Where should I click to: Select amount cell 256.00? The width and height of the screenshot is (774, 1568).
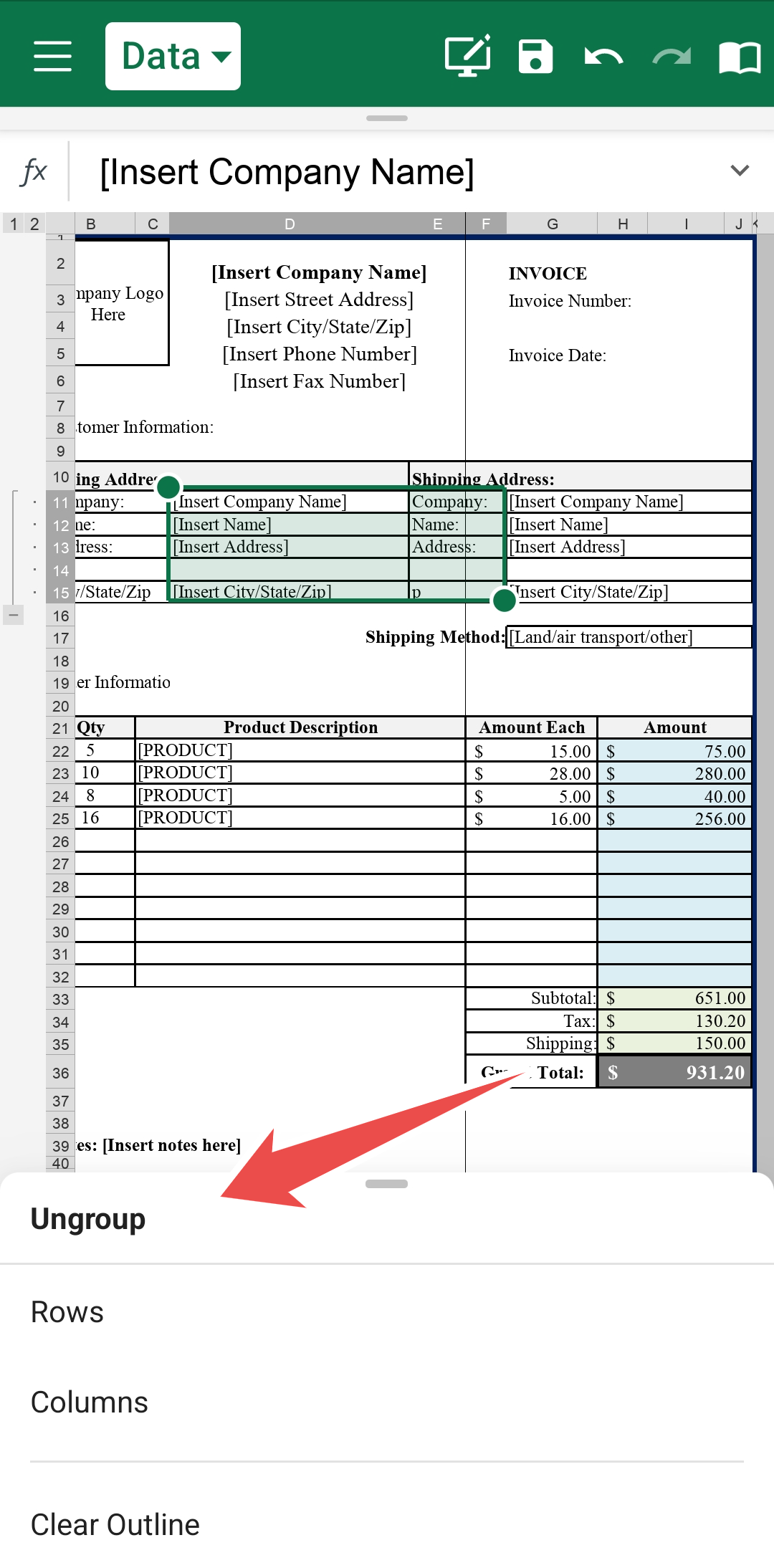(x=675, y=818)
